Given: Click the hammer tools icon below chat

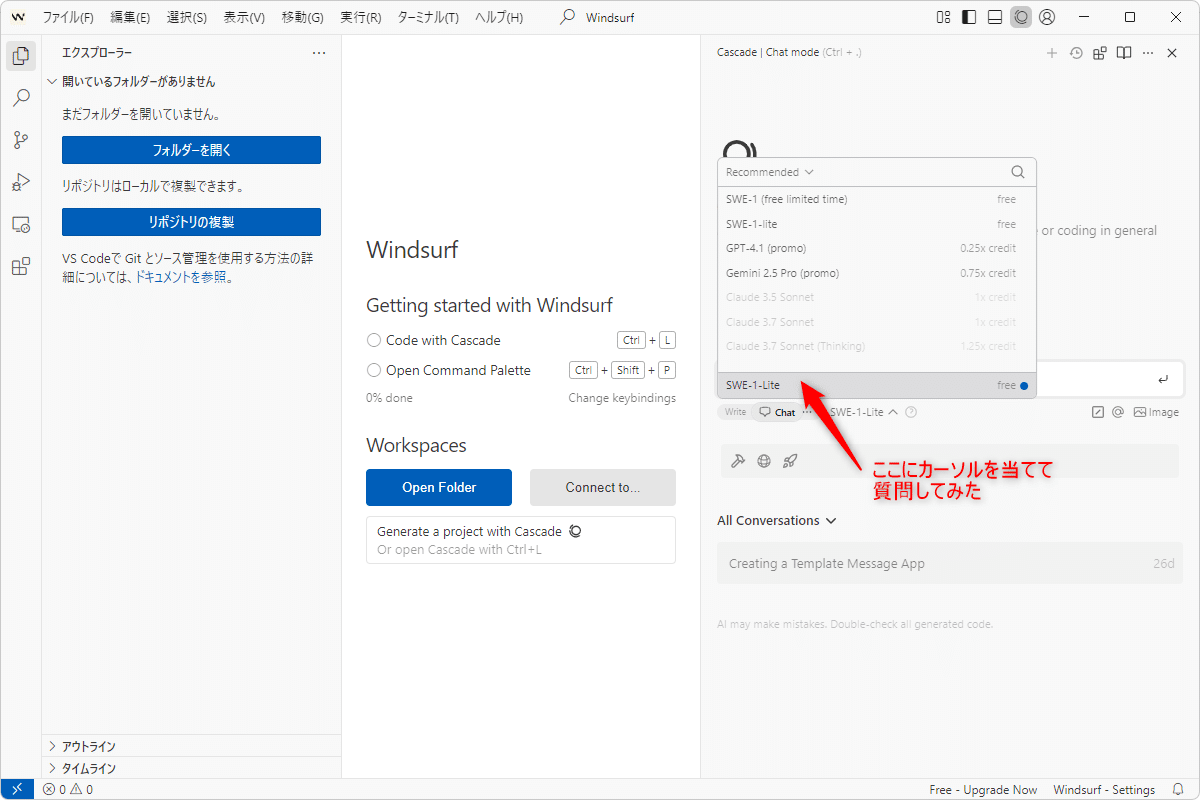Looking at the screenshot, I should pyautogui.click(x=738, y=461).
